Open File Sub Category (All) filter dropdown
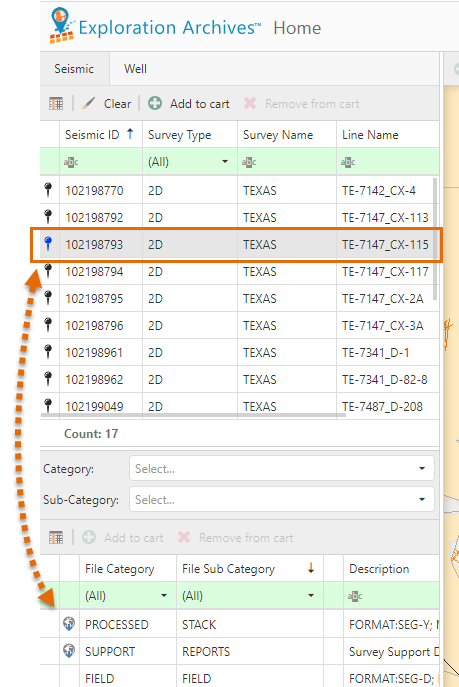 pos(250,596)
